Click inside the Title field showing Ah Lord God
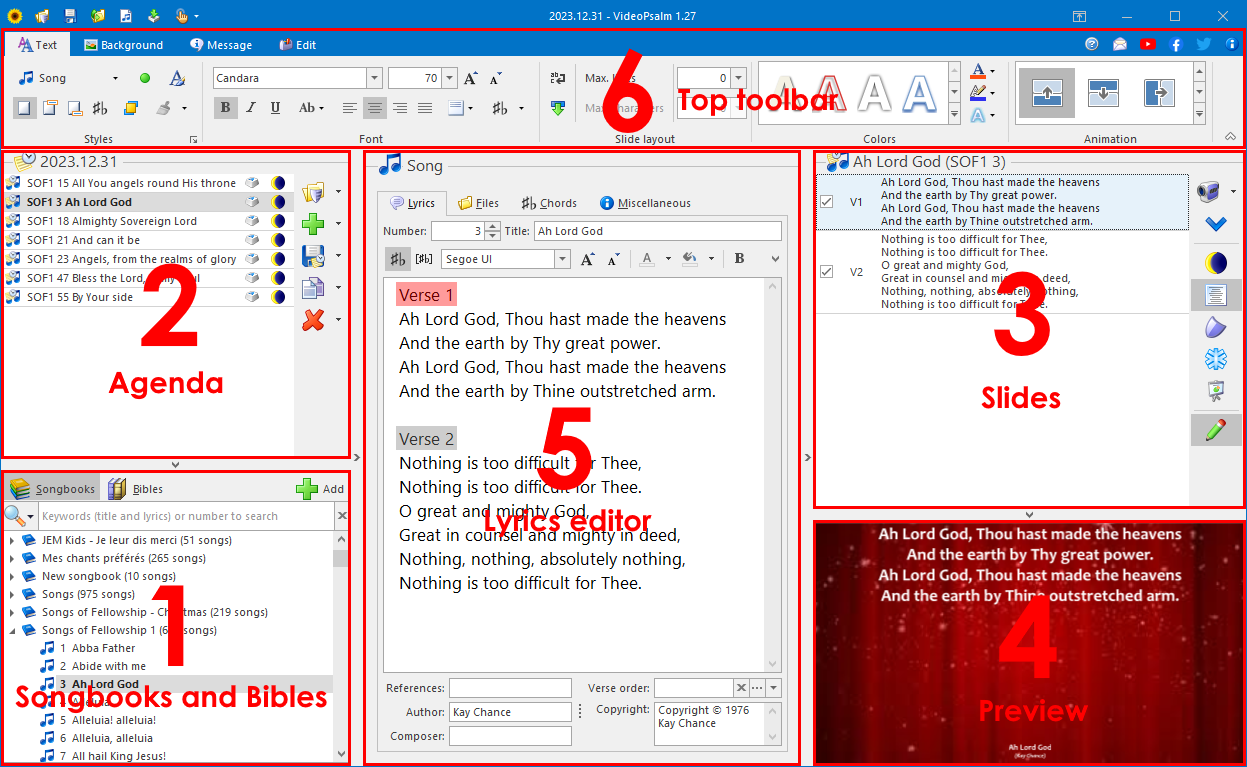1247x767 pixels. tap(657, 231)
